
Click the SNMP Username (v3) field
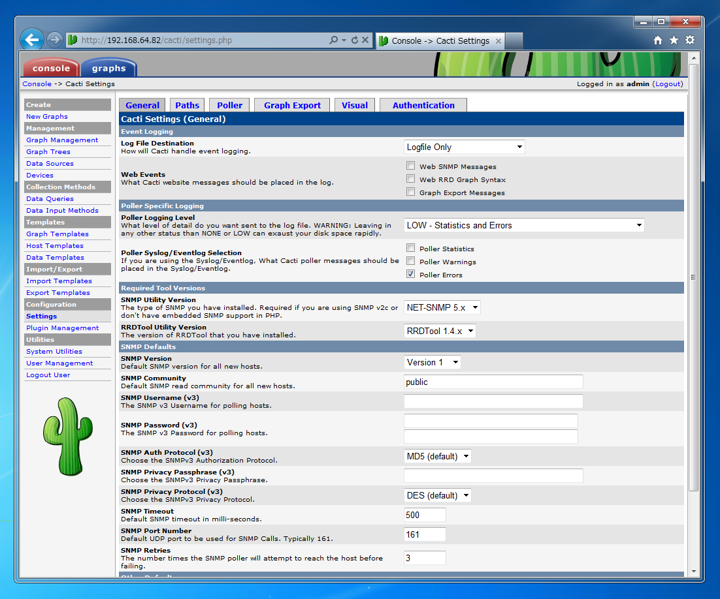click(x=493, y=401)
